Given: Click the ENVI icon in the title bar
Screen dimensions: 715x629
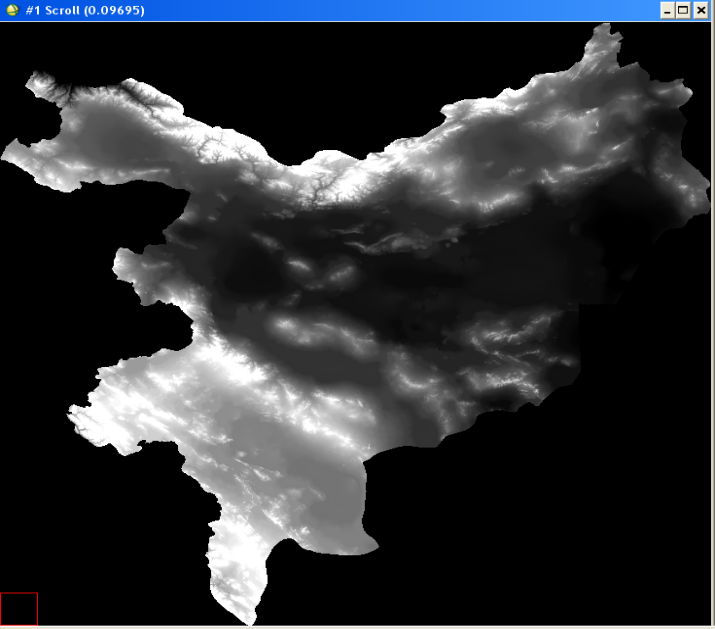Looking at the screenshot, I should pyautogui.click(x=11, y=10).
